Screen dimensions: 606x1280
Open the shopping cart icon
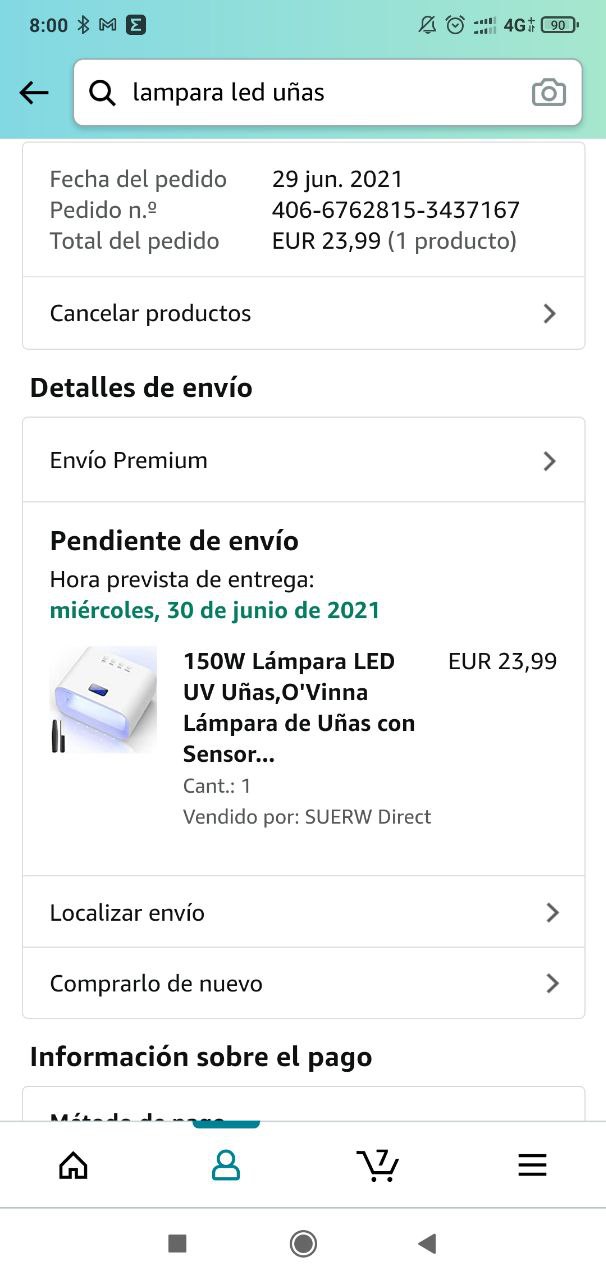[x=378, y=1165]
